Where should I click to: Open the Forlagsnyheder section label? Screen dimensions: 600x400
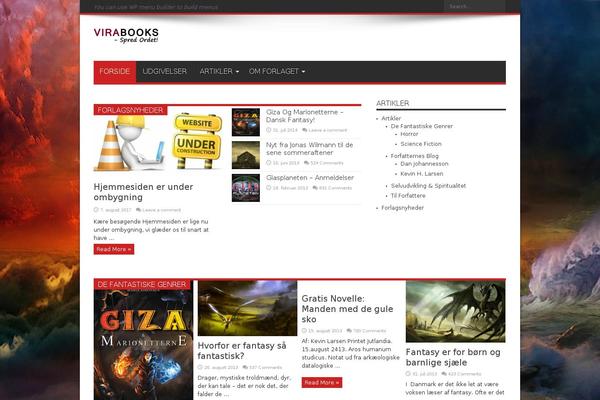pos(130,110)
